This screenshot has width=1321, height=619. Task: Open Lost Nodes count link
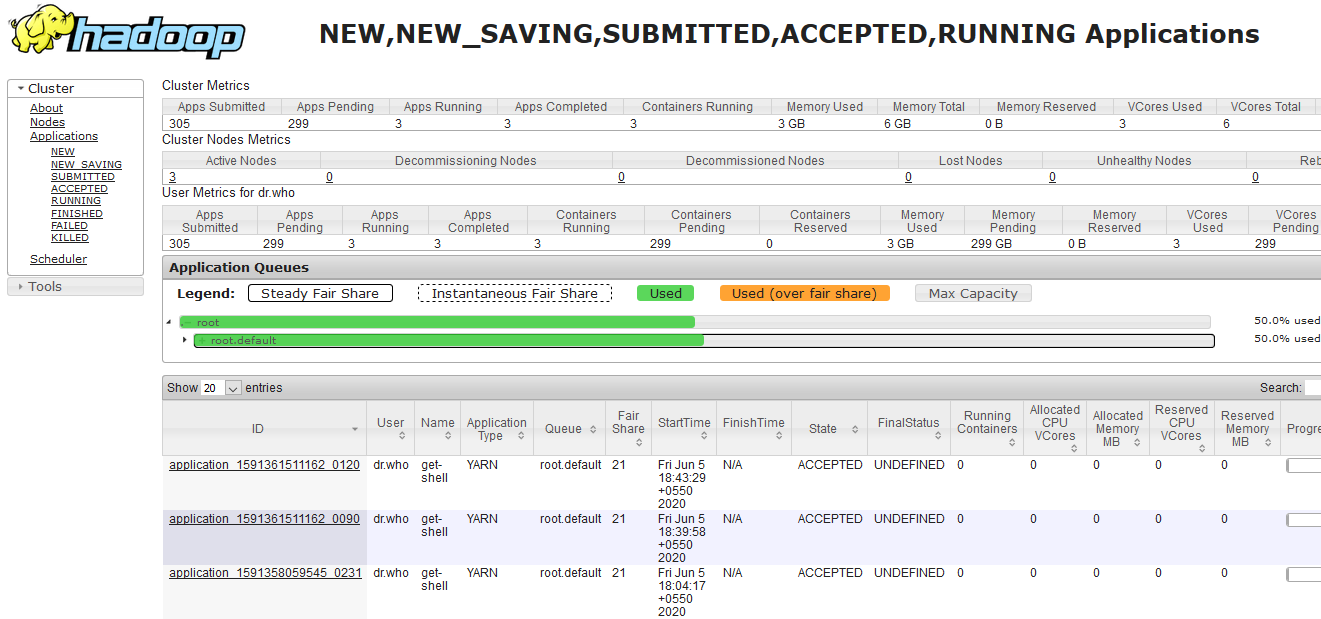(x=908, y=177)
